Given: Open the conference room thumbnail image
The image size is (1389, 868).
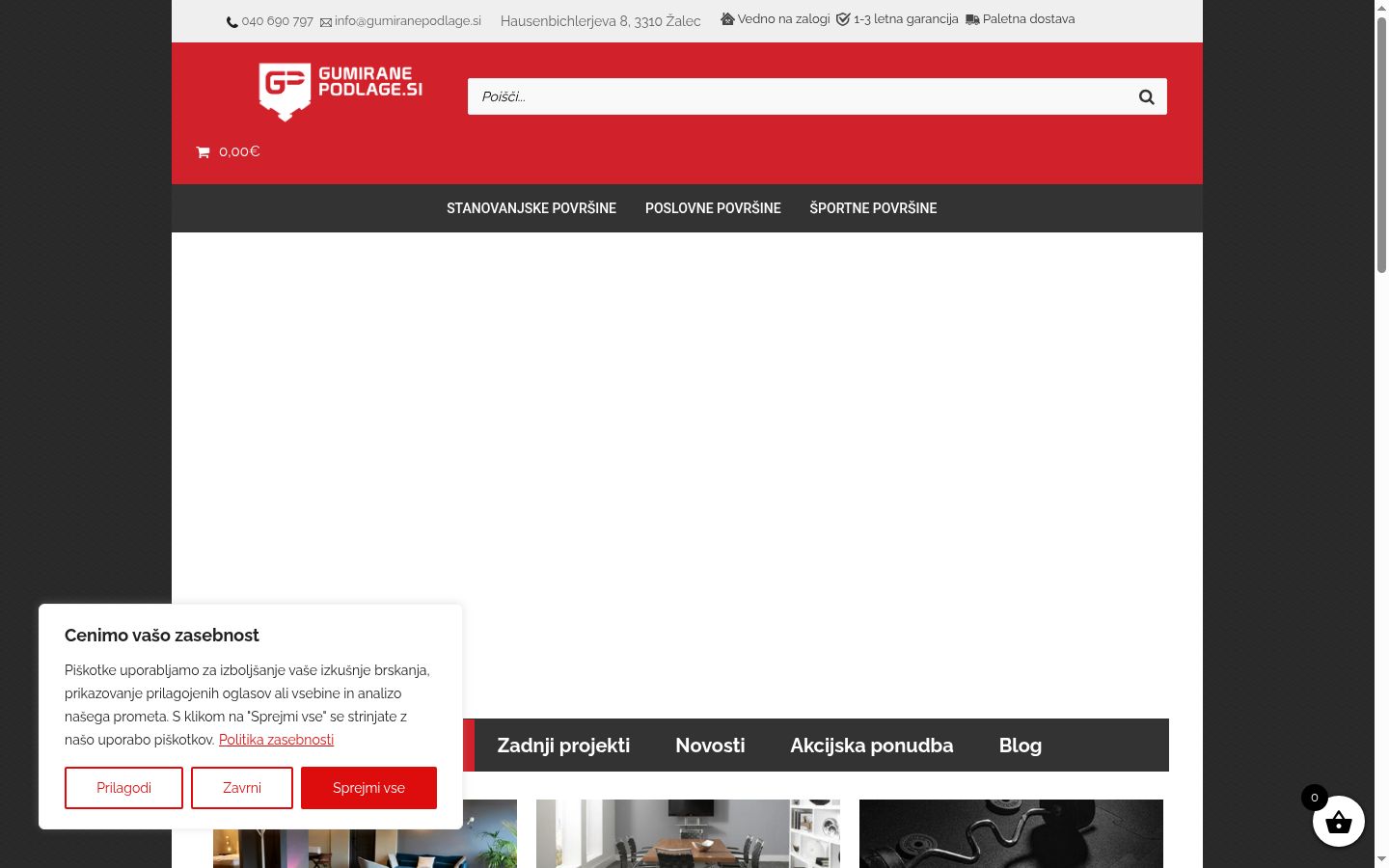Looking at the screenshot, I should point(688,833).
